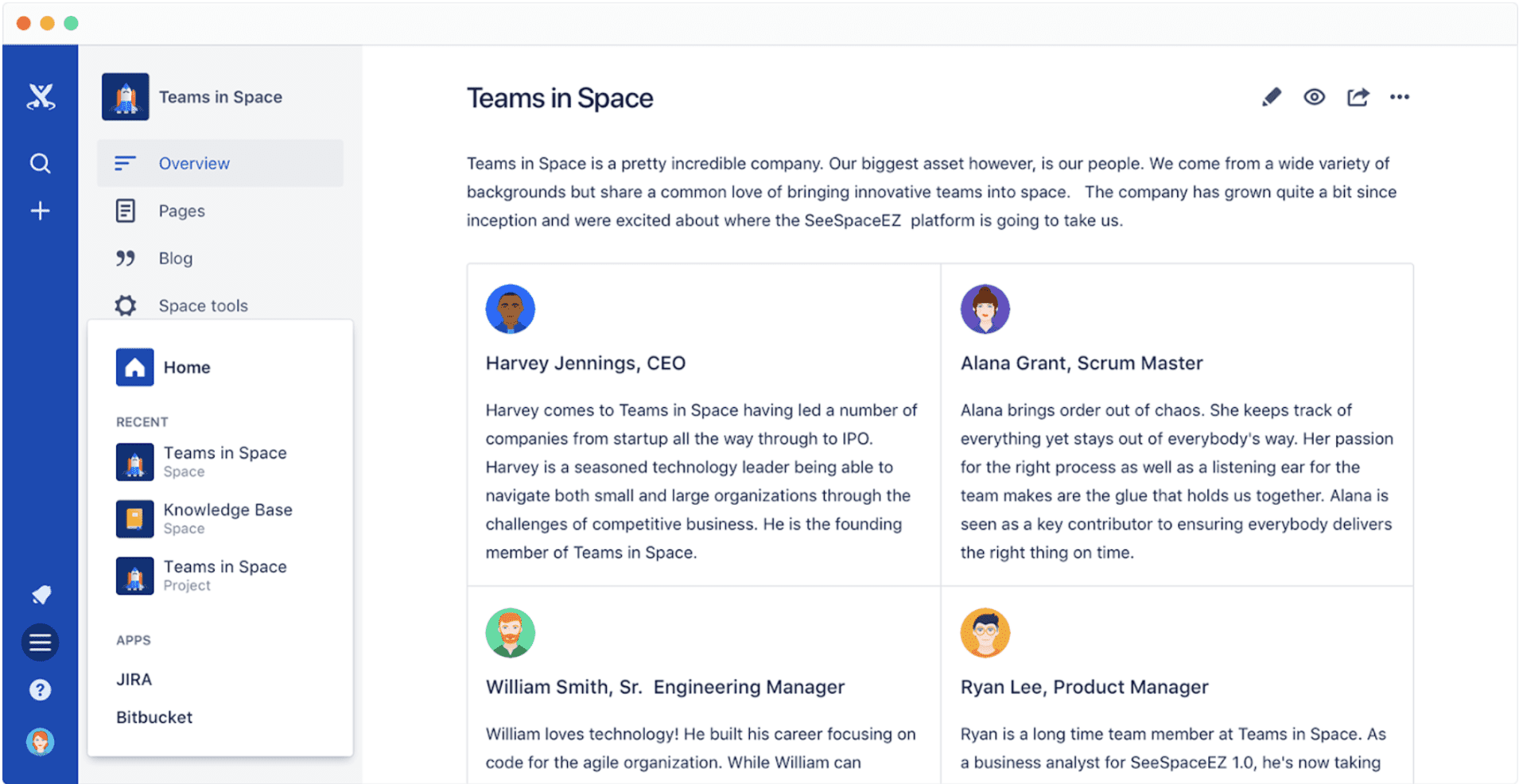The height and width of the screenshot is (784, 1519).
Task: Edit the page with the pencil icon
Action: click(x=1271, y=96)
